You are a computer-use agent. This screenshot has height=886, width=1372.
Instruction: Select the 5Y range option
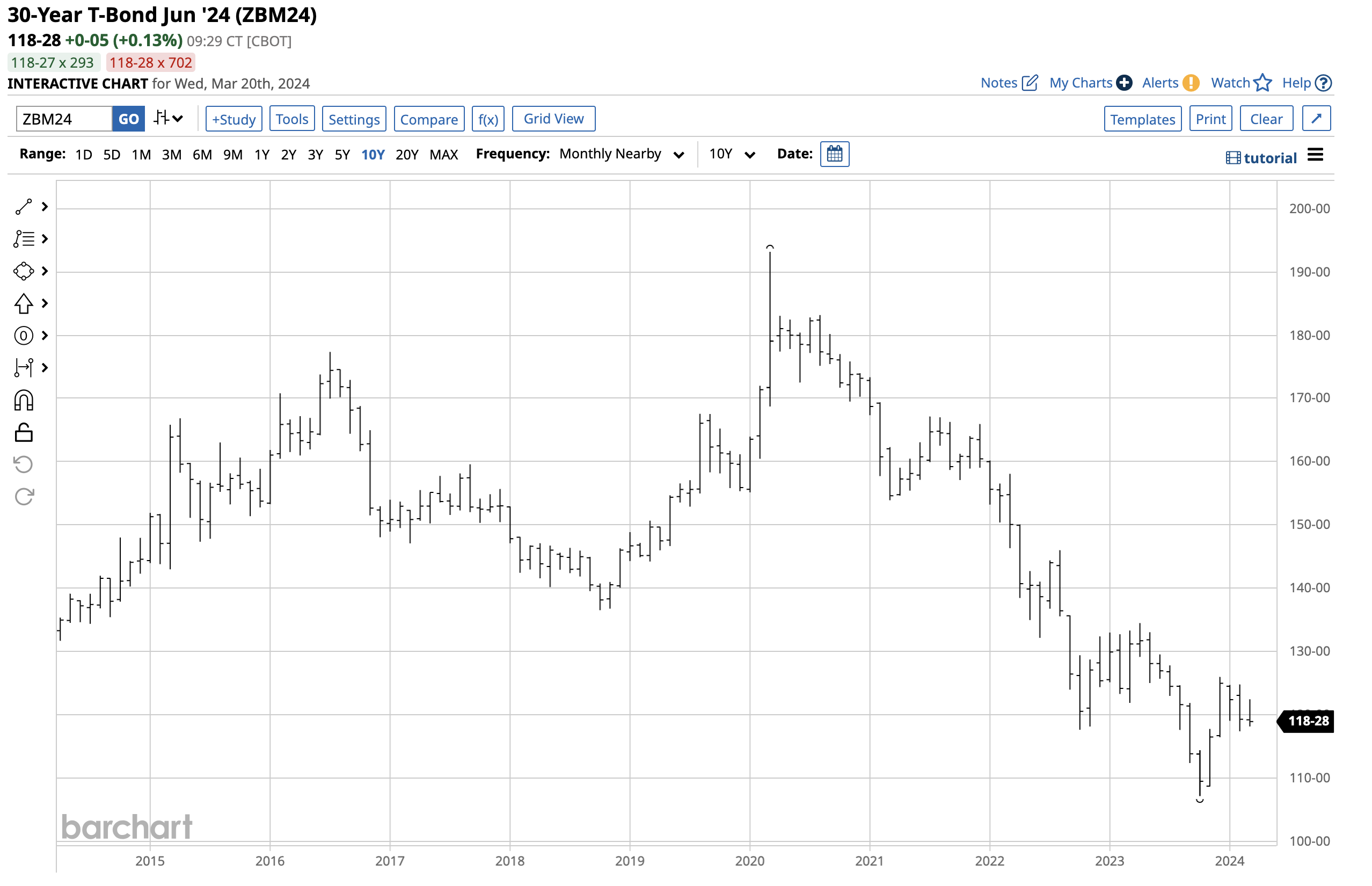(342, 154)
